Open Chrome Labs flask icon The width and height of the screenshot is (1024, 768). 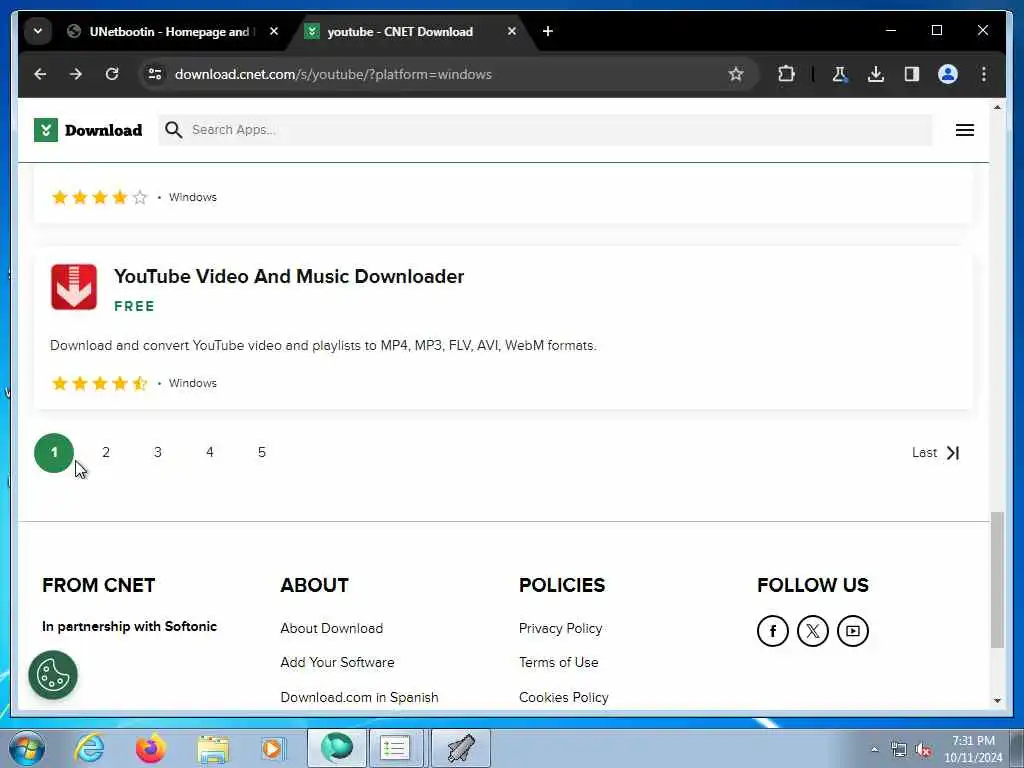pos(840,74)
